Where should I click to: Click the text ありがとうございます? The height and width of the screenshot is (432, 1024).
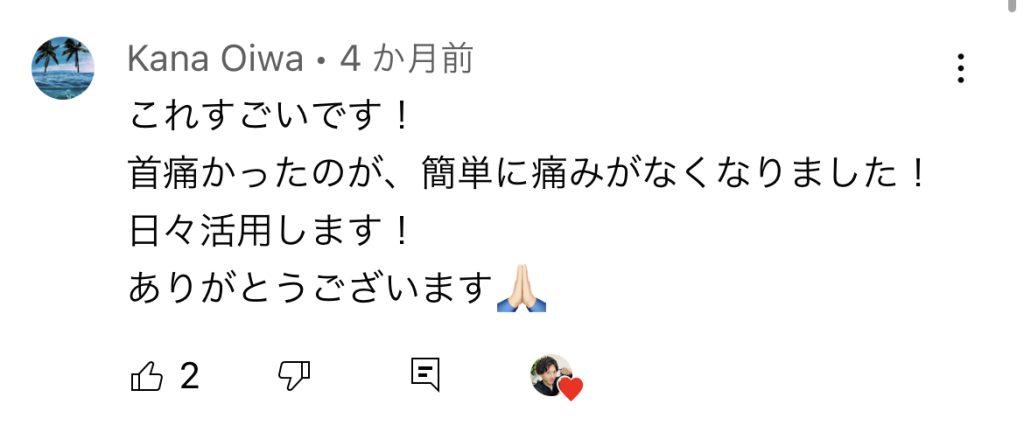pyautogui.click(x=310, y=288)
